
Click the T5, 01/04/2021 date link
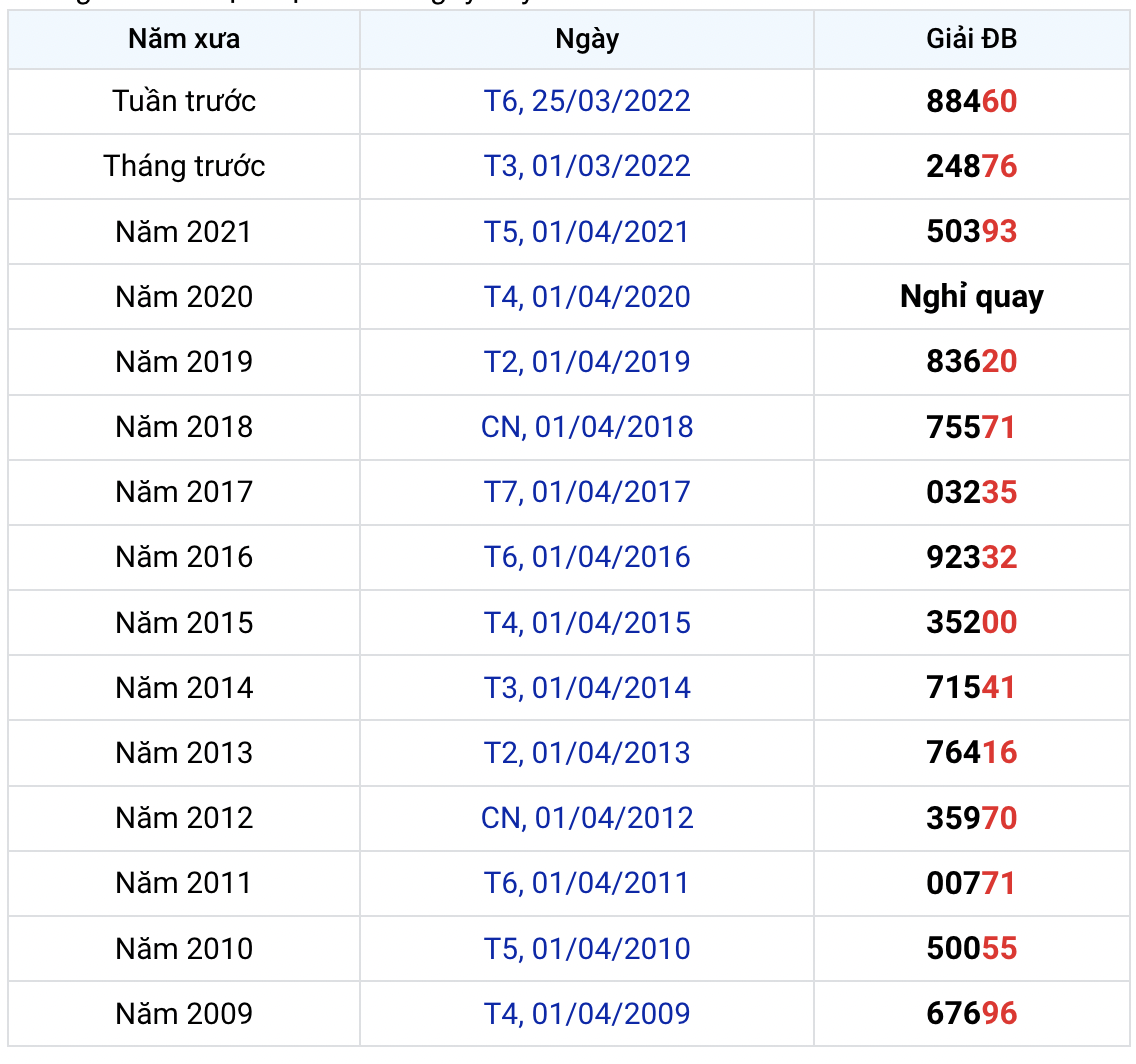[x=587, y=232]
